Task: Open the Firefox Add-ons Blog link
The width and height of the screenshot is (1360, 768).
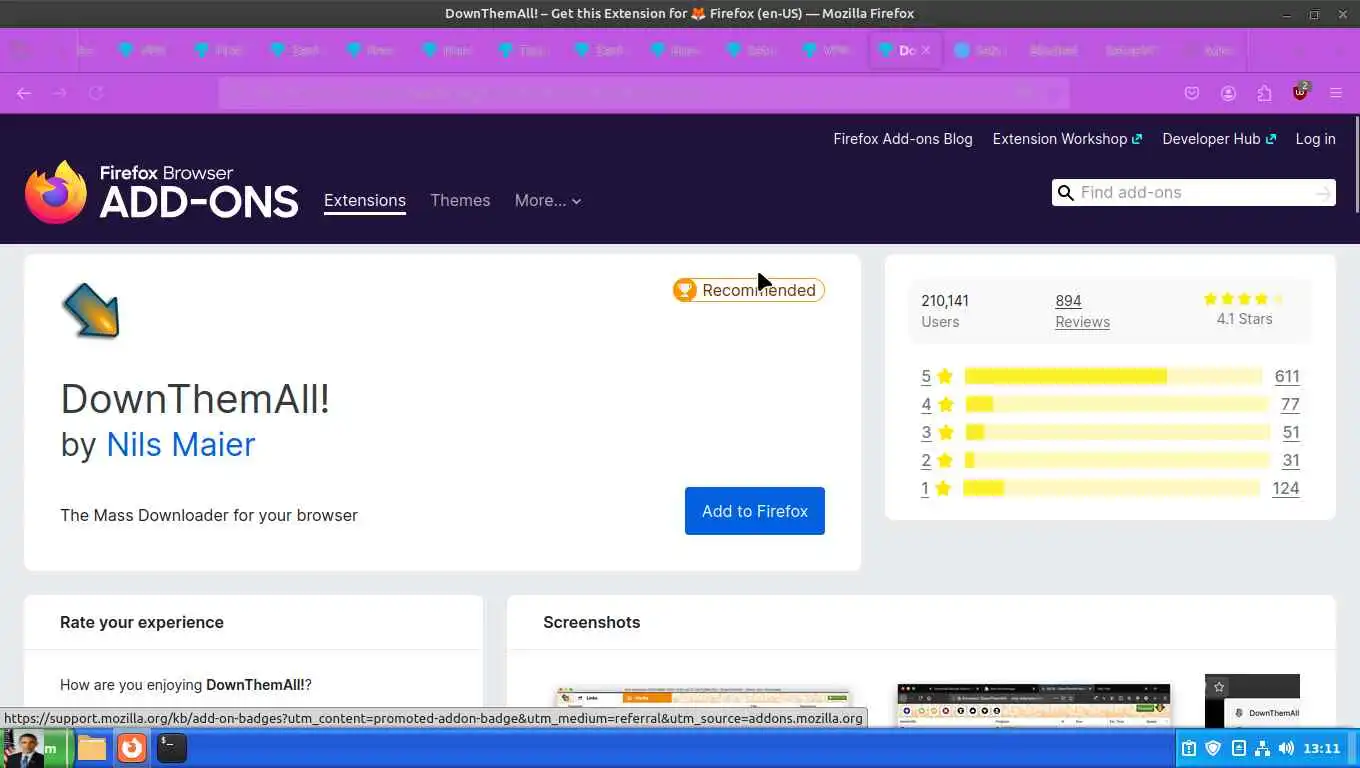Action: [903, 139]
